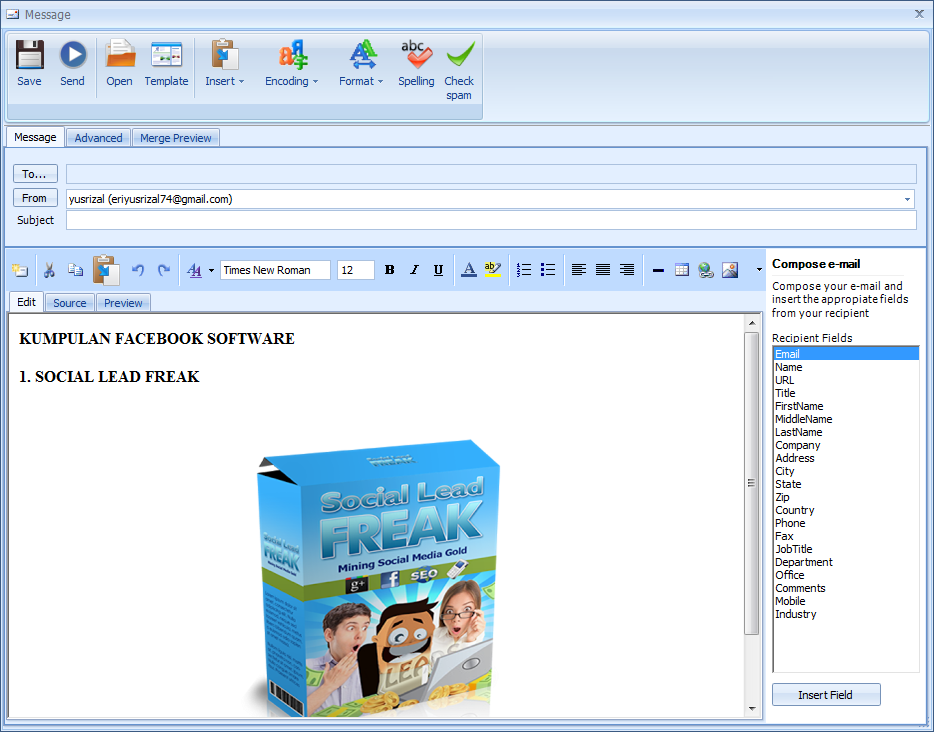Justify the text alignment
Image resolution: width=934 pixels, height=732 pixels.
[x=603, y=270]
